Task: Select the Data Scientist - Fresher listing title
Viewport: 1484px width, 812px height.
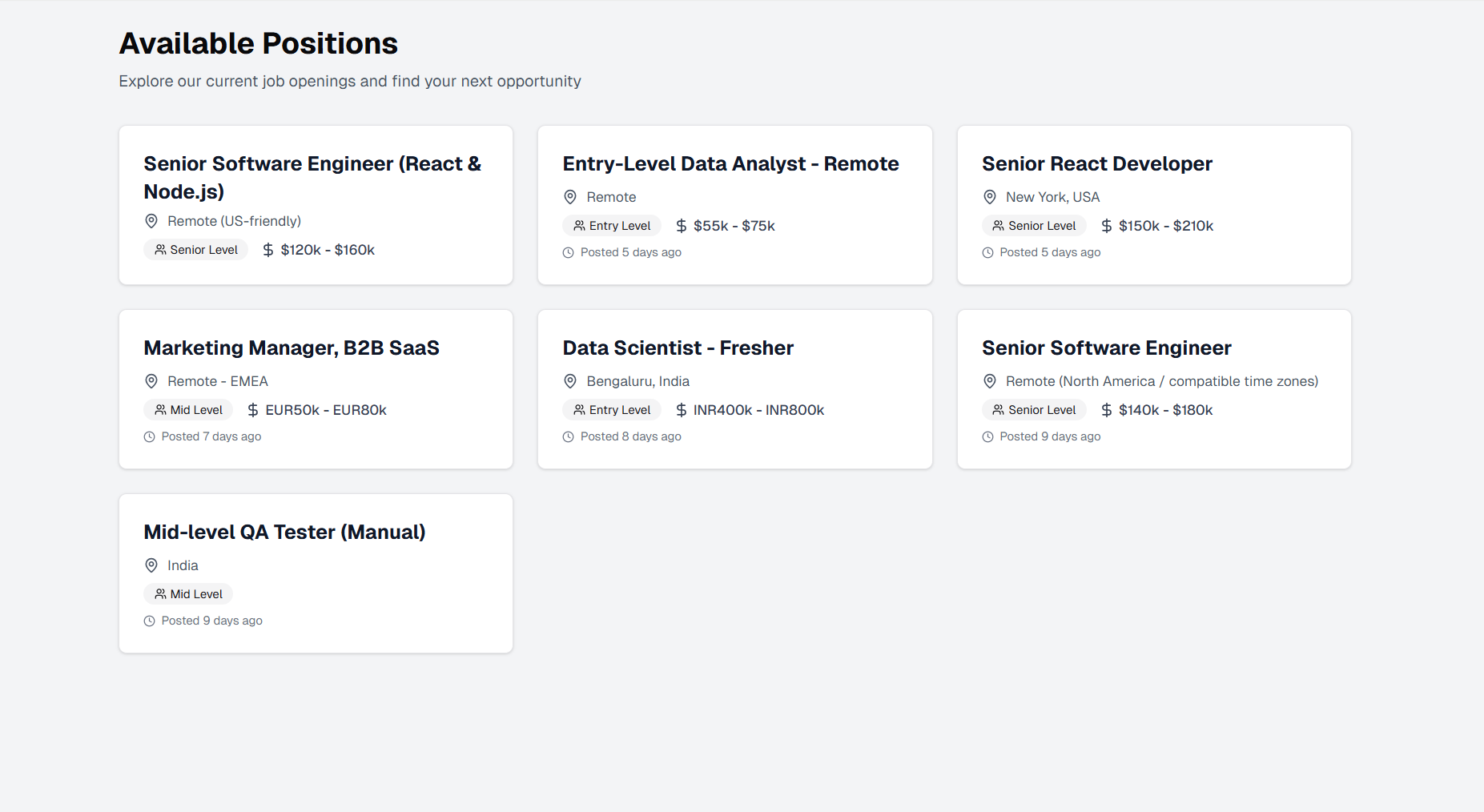Action: (678, 348)
